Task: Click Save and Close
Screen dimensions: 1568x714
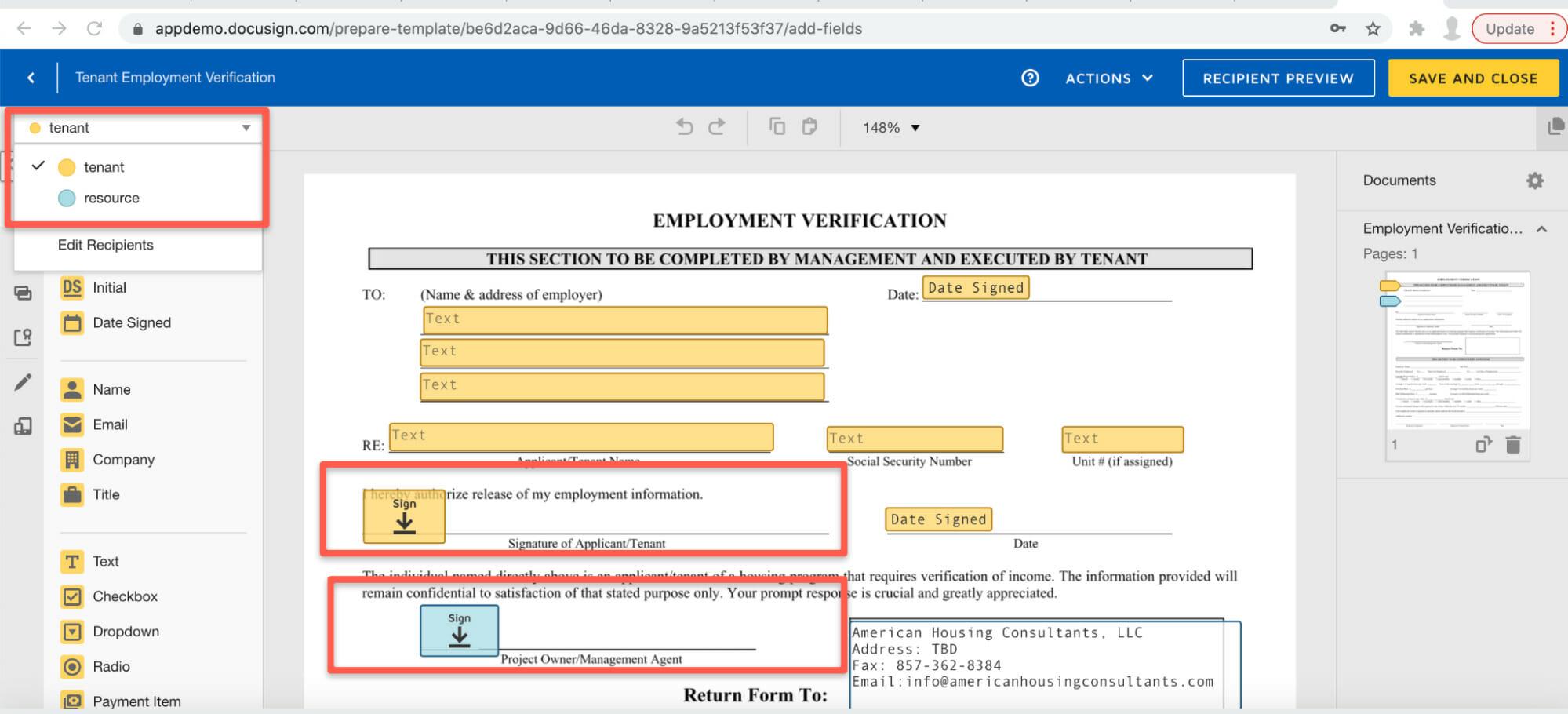Action: [x=1472, y=78]
